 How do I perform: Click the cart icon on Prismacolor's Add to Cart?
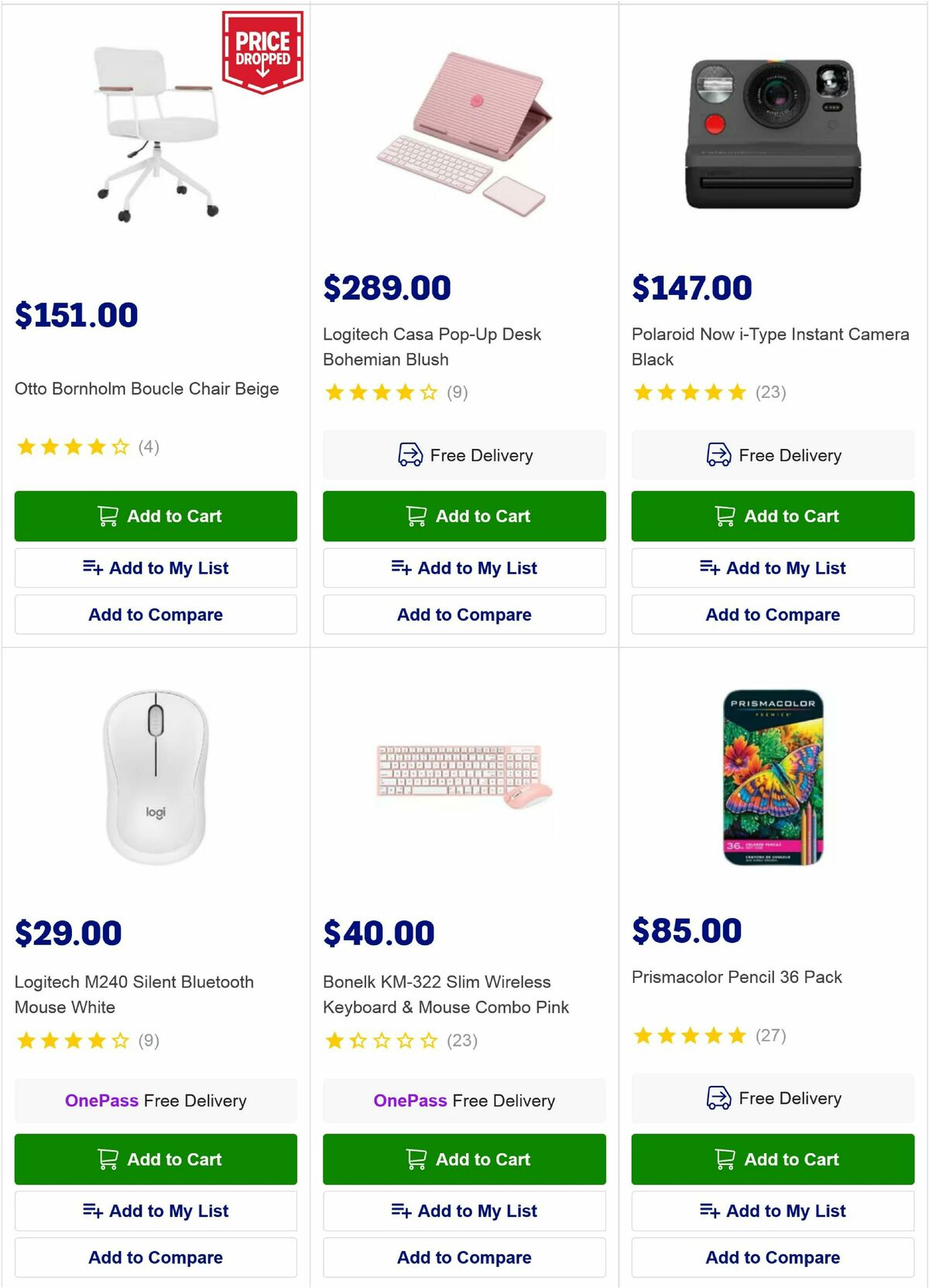(723, 1160)
